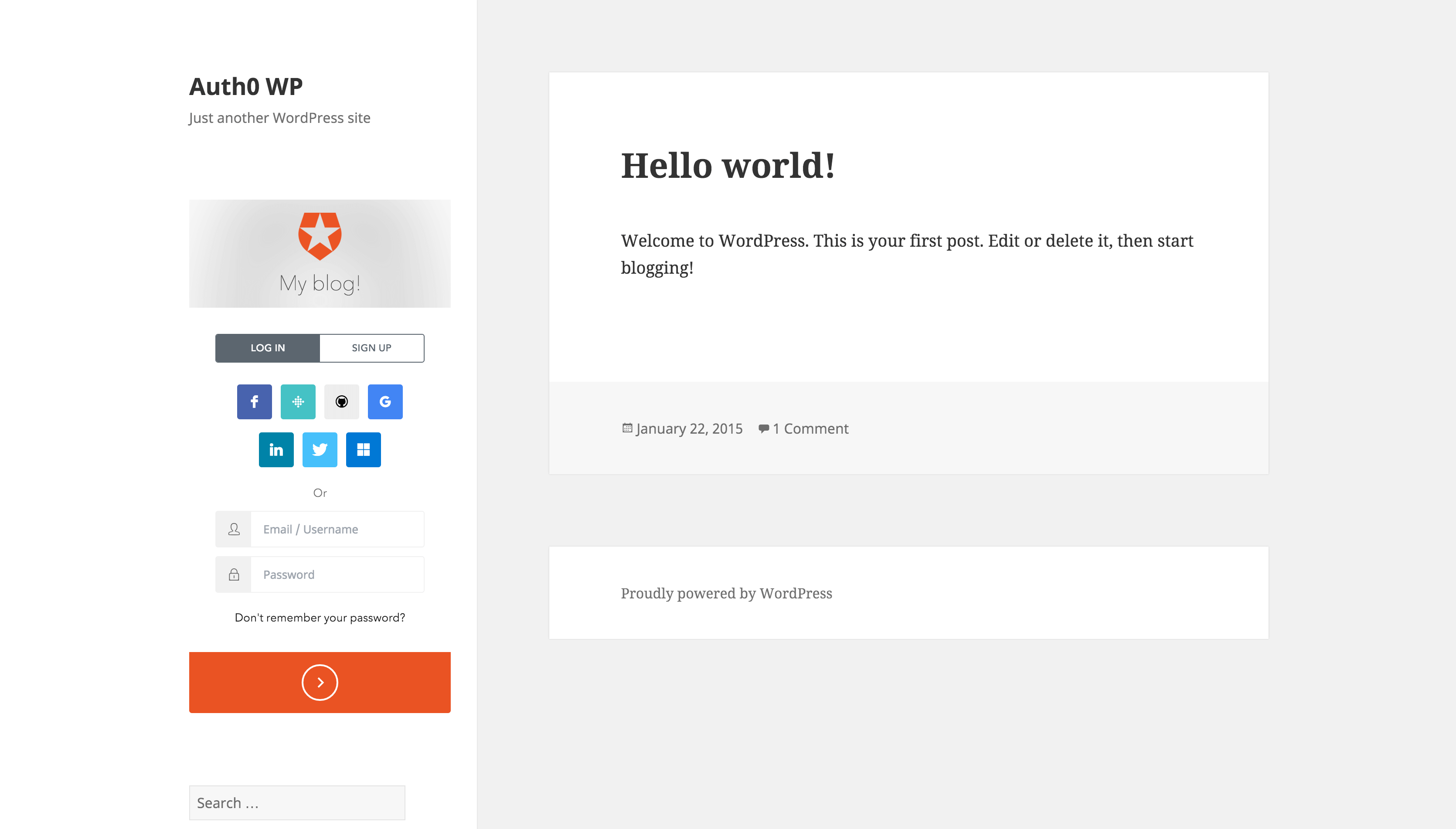Click the Welcome to WordPress paragraph
This screenshot has width=1456, height=829.
(x=907, y=254)
